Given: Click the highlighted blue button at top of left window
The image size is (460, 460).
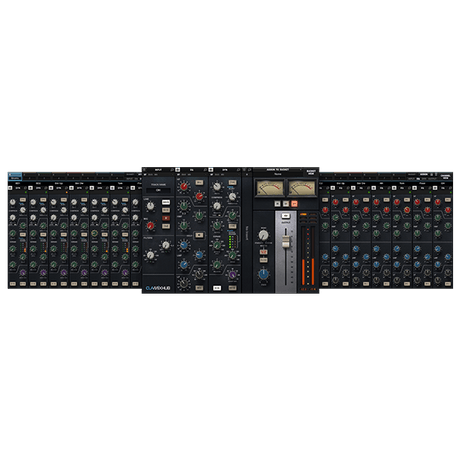Looking at the screenshot, I should point(15,176).
